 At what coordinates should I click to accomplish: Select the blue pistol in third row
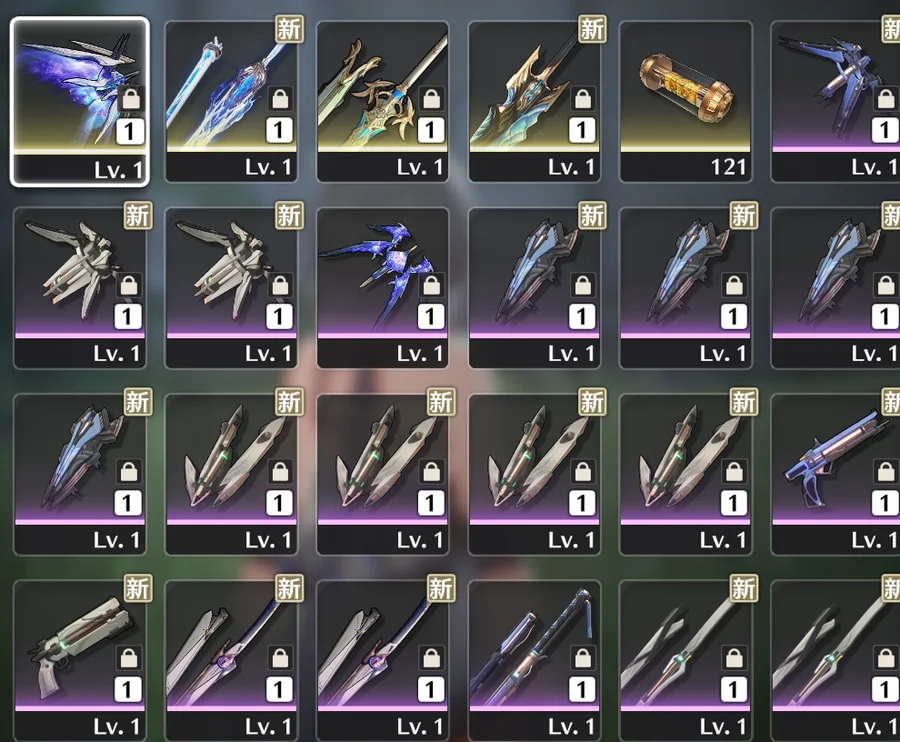[x=836, y=474]
